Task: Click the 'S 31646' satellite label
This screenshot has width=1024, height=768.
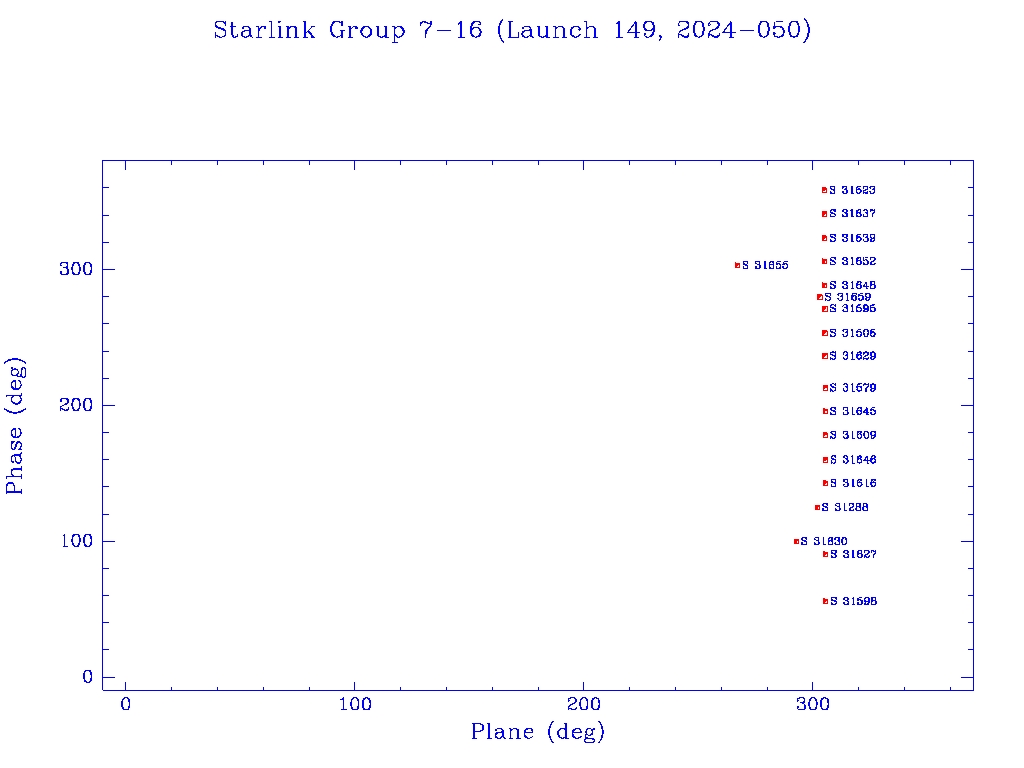Action: click(854, 460)
